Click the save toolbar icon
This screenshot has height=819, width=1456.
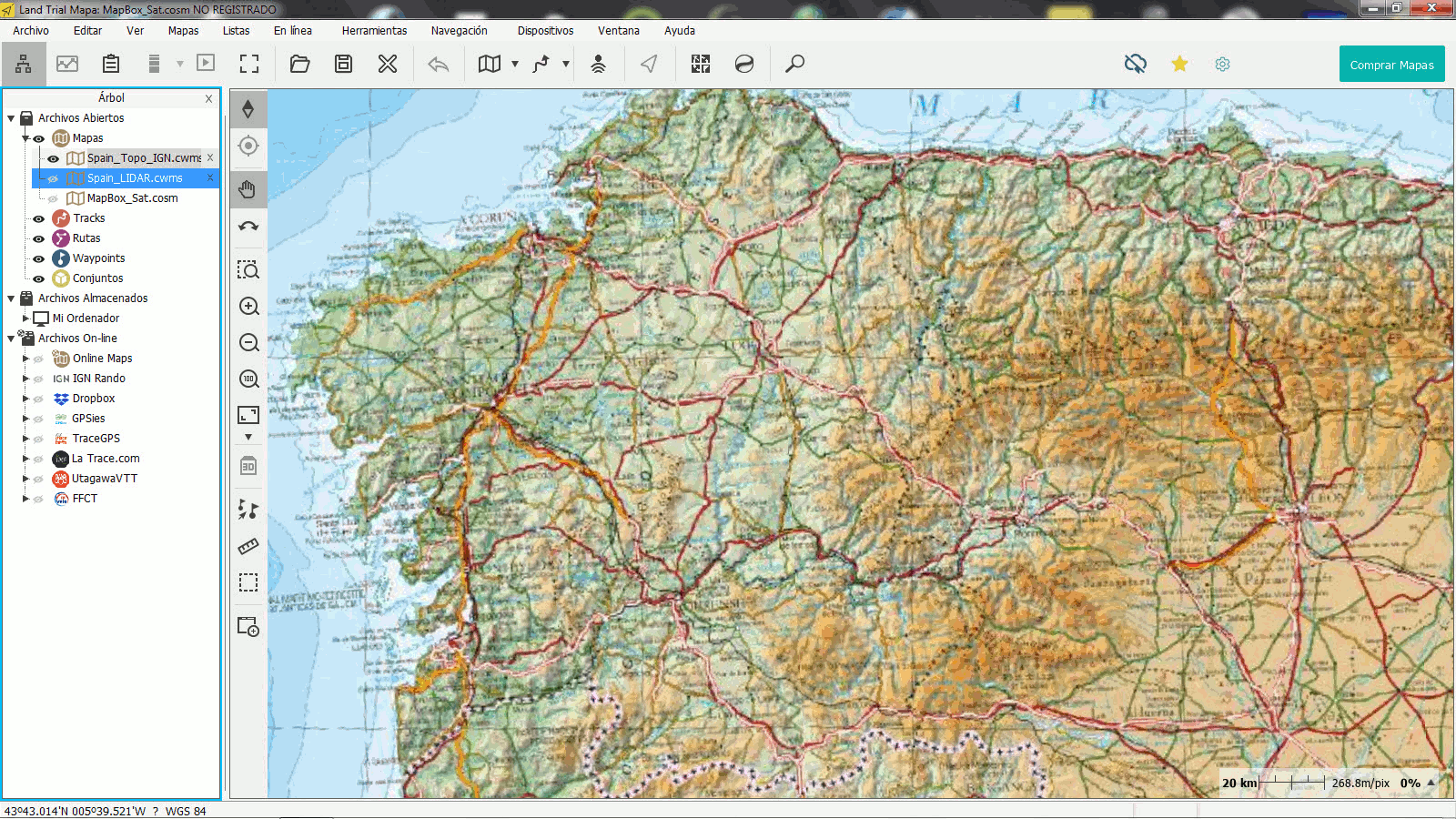point(343,64)
